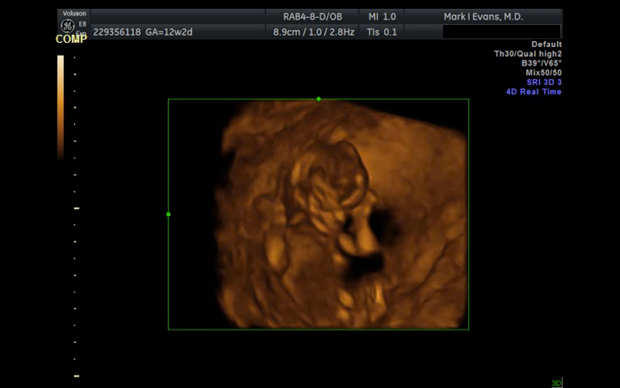Click the large depth marker at the bottom of the scale
Image resolution: width=620 pixels, height=388 pixels.
pos(77,376)
